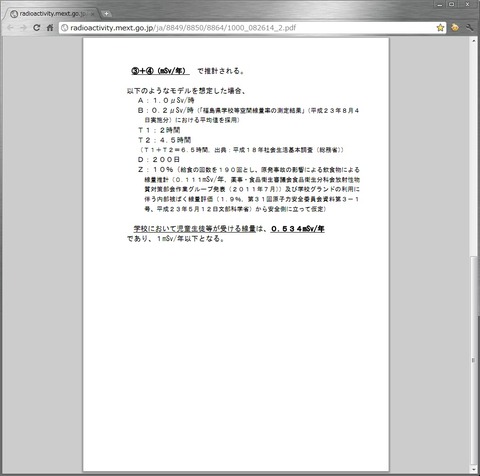Click the browser Back arrow
Viewport: 480px width, 476px height.
(x=10, y=28)
